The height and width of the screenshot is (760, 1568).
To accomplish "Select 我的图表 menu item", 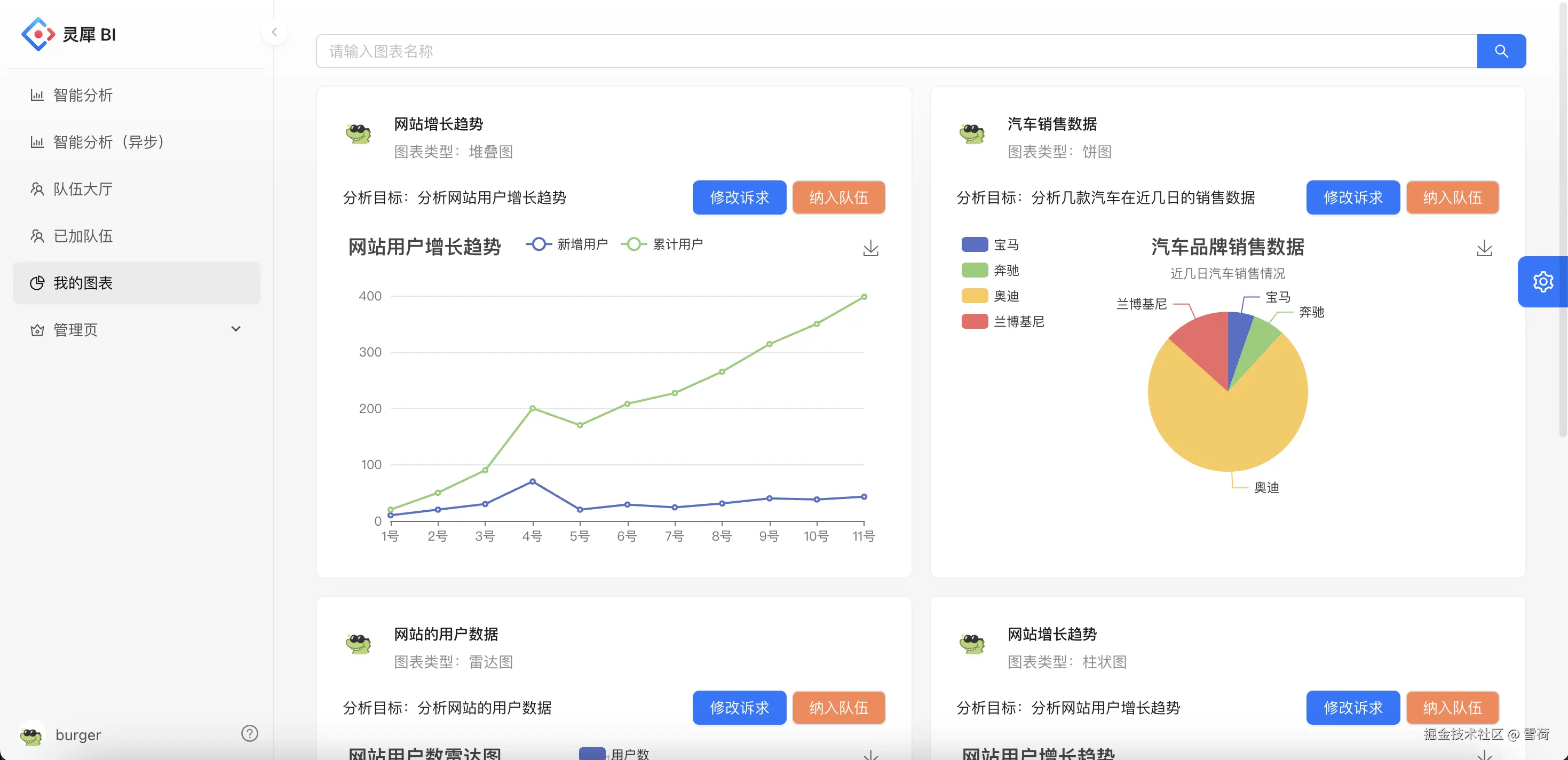I will (83, 283).
